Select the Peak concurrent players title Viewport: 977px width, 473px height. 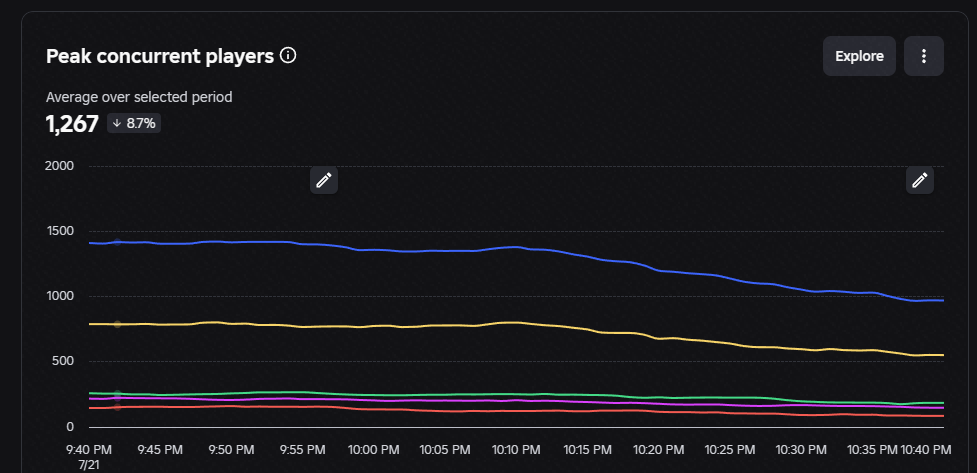point(160,56)
